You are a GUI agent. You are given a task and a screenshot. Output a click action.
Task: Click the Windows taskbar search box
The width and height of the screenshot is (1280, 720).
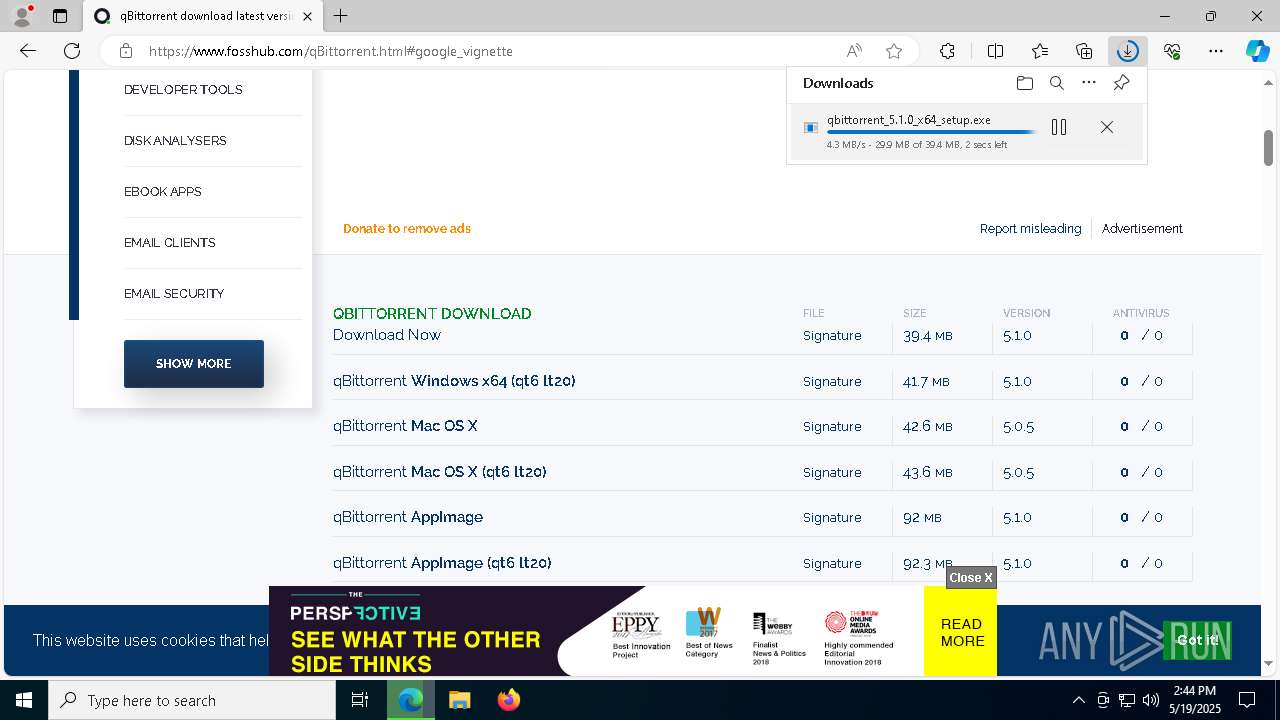point(192,700)
